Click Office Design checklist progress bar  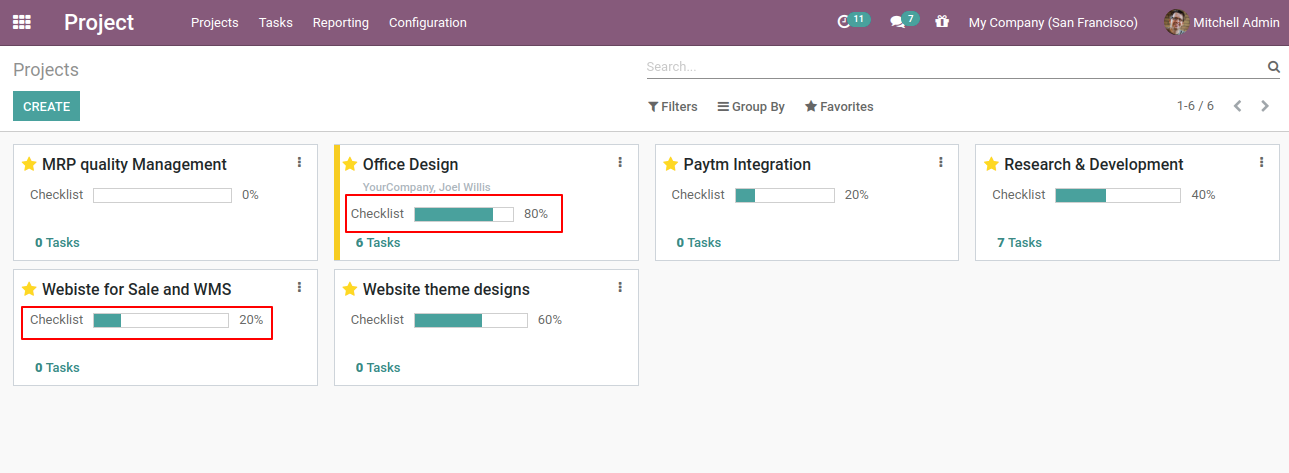pyautogui.click(x=464, y=214)
